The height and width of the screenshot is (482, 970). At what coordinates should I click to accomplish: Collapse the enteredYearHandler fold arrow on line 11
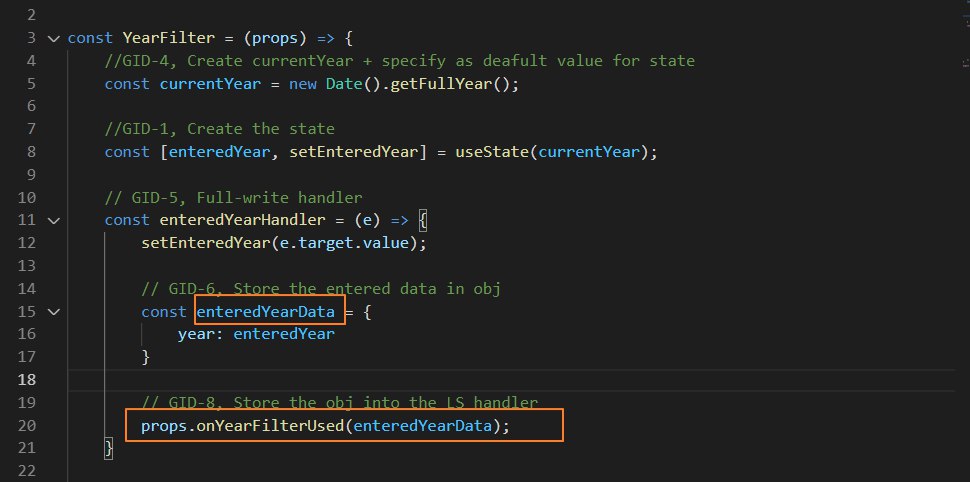[54, 220]
